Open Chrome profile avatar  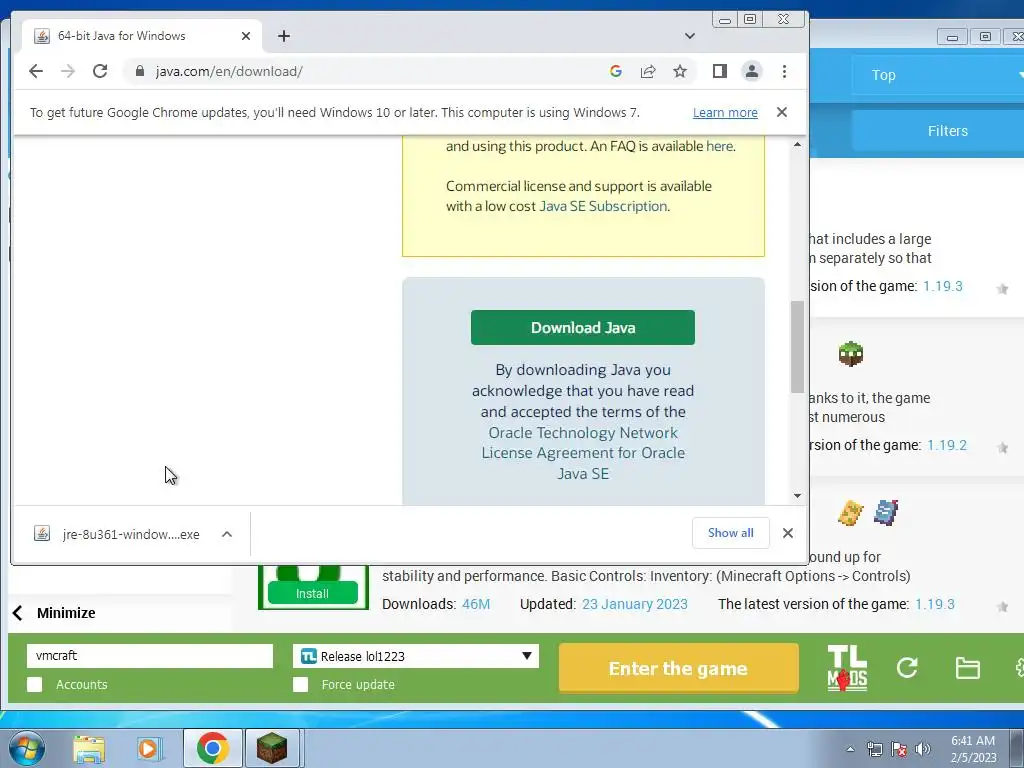pyautogui.click(x=752, y=71)
